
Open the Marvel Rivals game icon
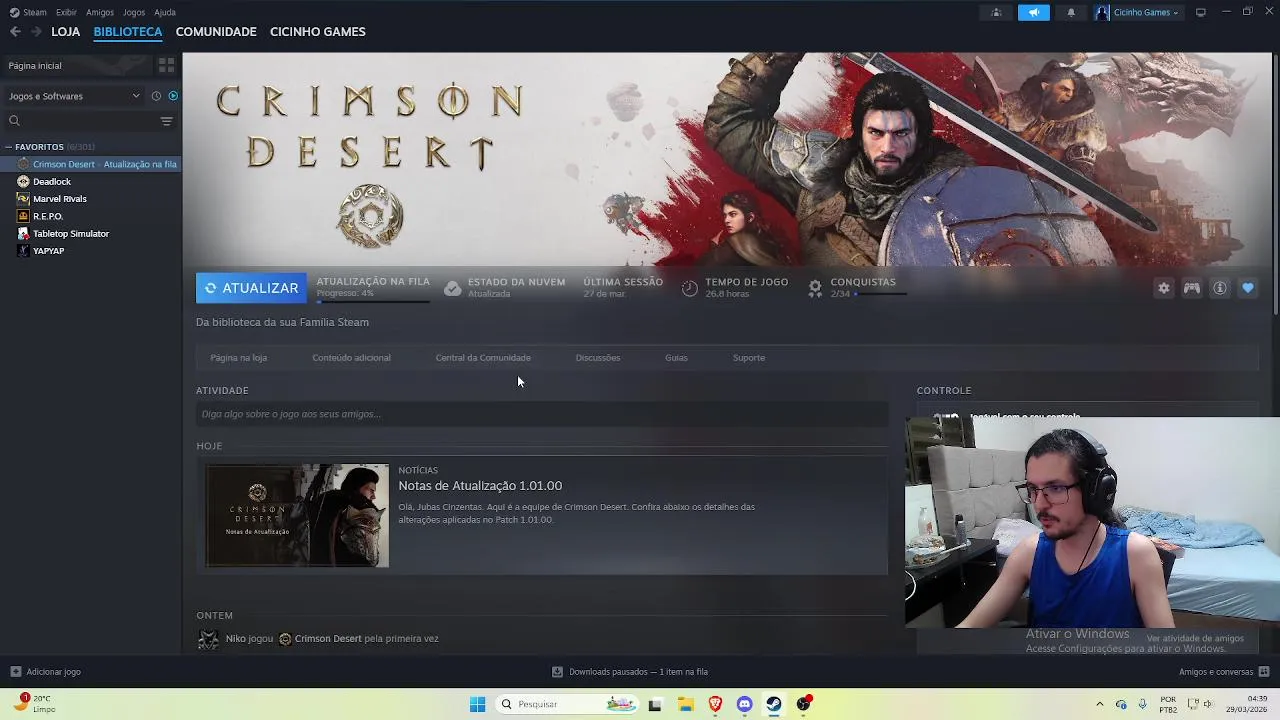tap(23, 199)
